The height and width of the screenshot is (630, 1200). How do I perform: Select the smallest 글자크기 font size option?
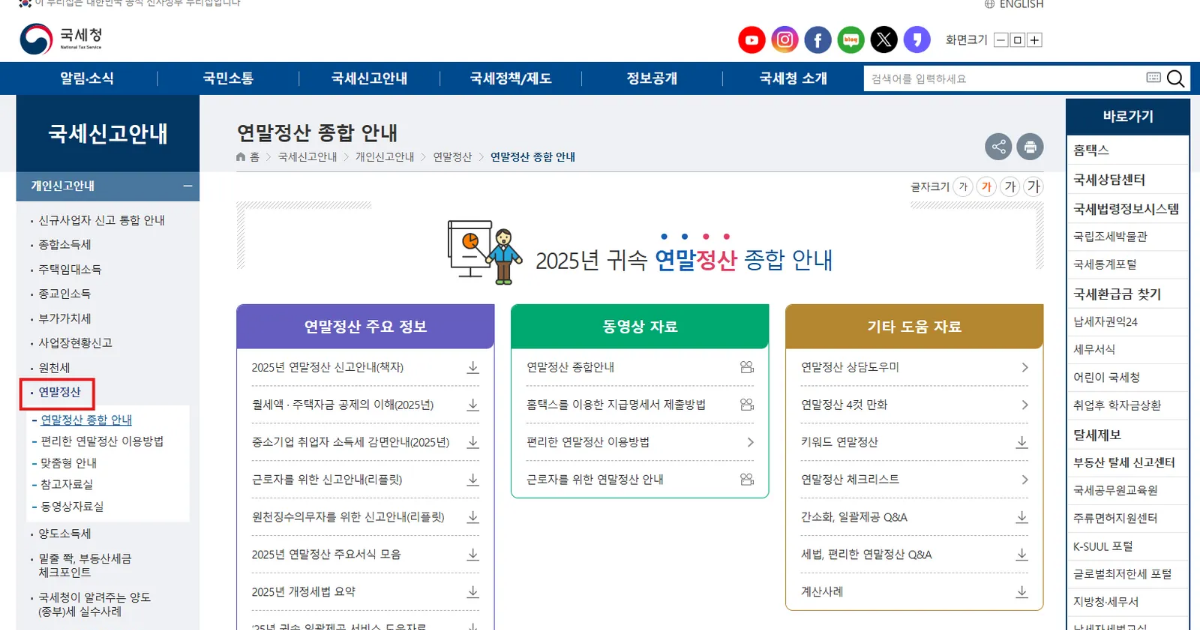pos(962,186)
